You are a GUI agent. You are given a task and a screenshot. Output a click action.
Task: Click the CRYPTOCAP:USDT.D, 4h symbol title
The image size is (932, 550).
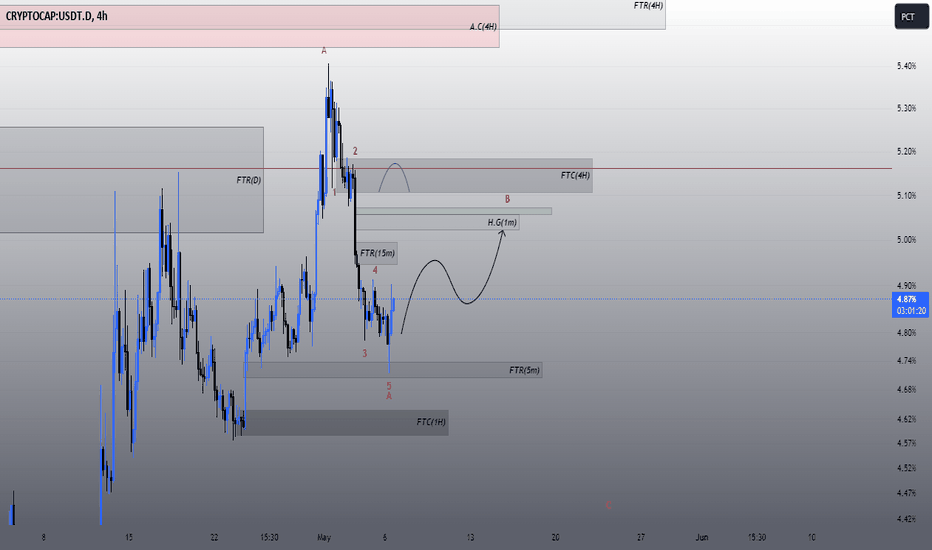[56, 16]
